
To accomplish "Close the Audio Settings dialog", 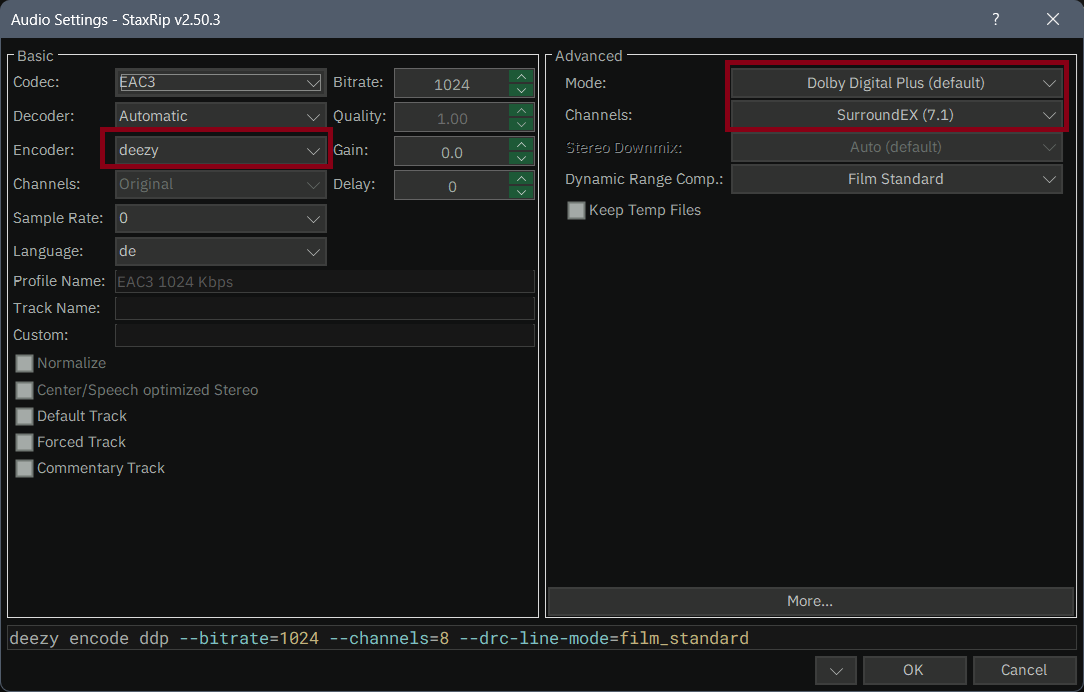I will coord(1053,19).
